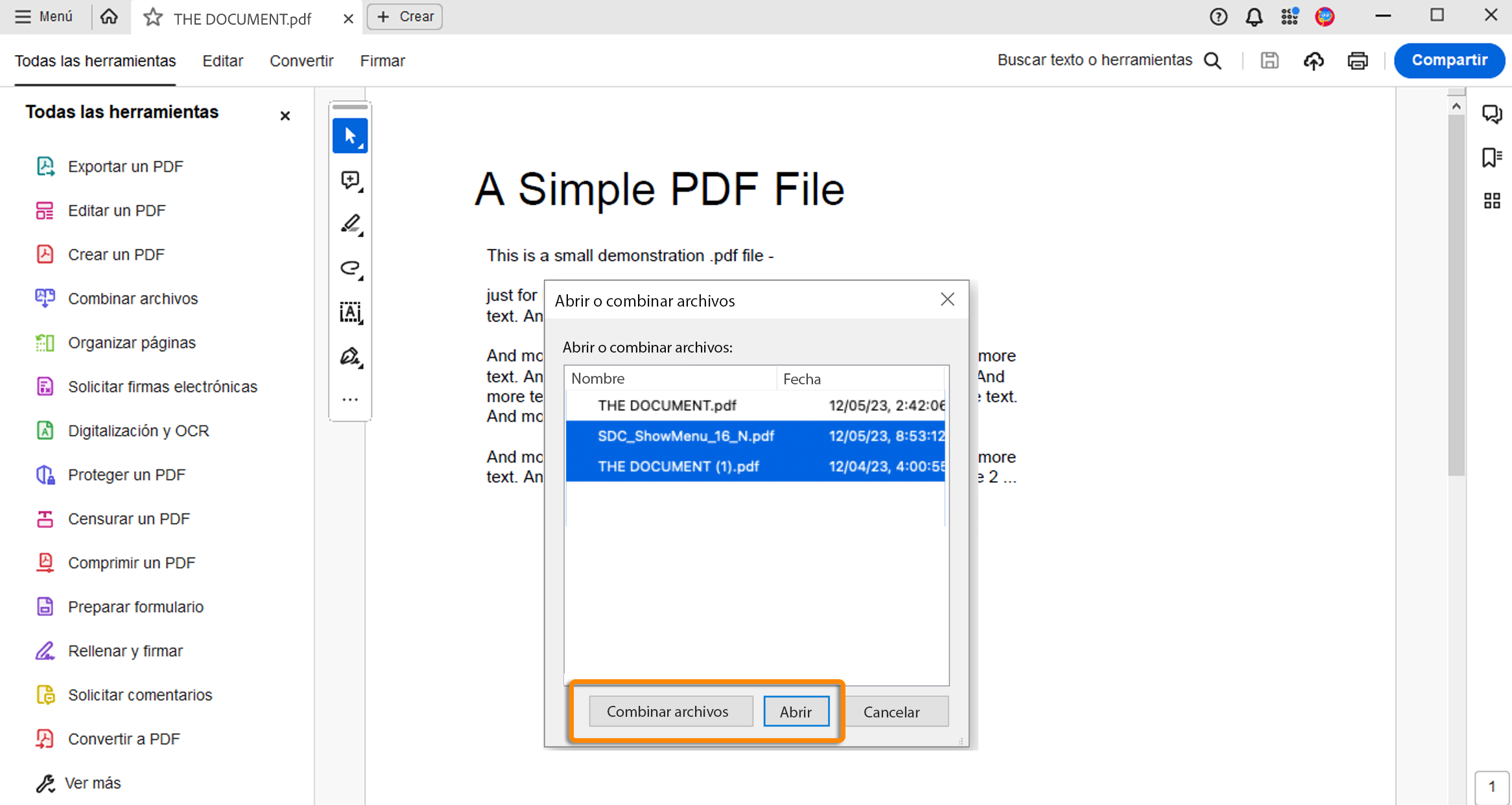Expand more tools via three dots
The image size is (1512, 805).
350,400
